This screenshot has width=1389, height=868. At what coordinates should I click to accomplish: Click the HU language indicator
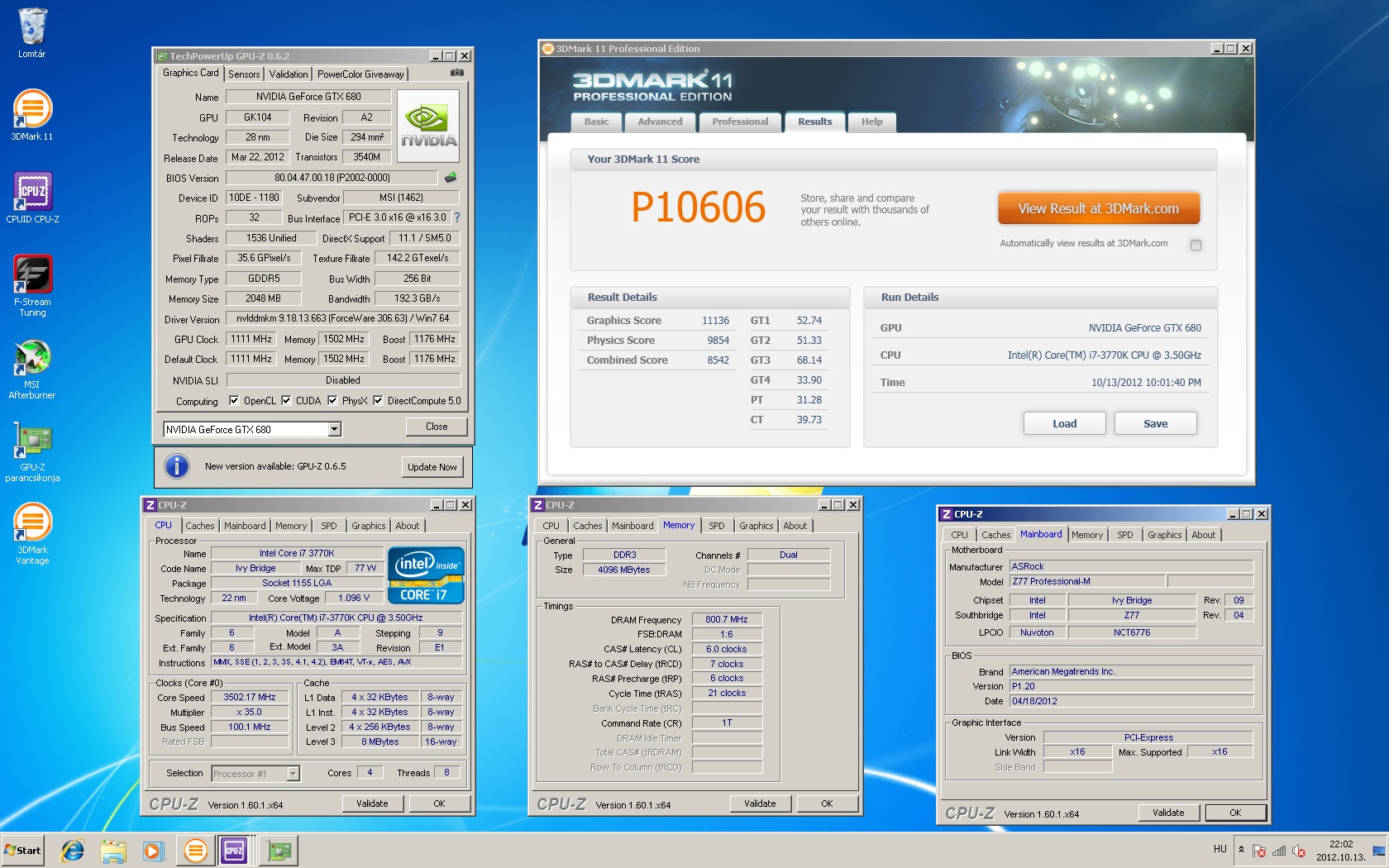pos(1220,849)
